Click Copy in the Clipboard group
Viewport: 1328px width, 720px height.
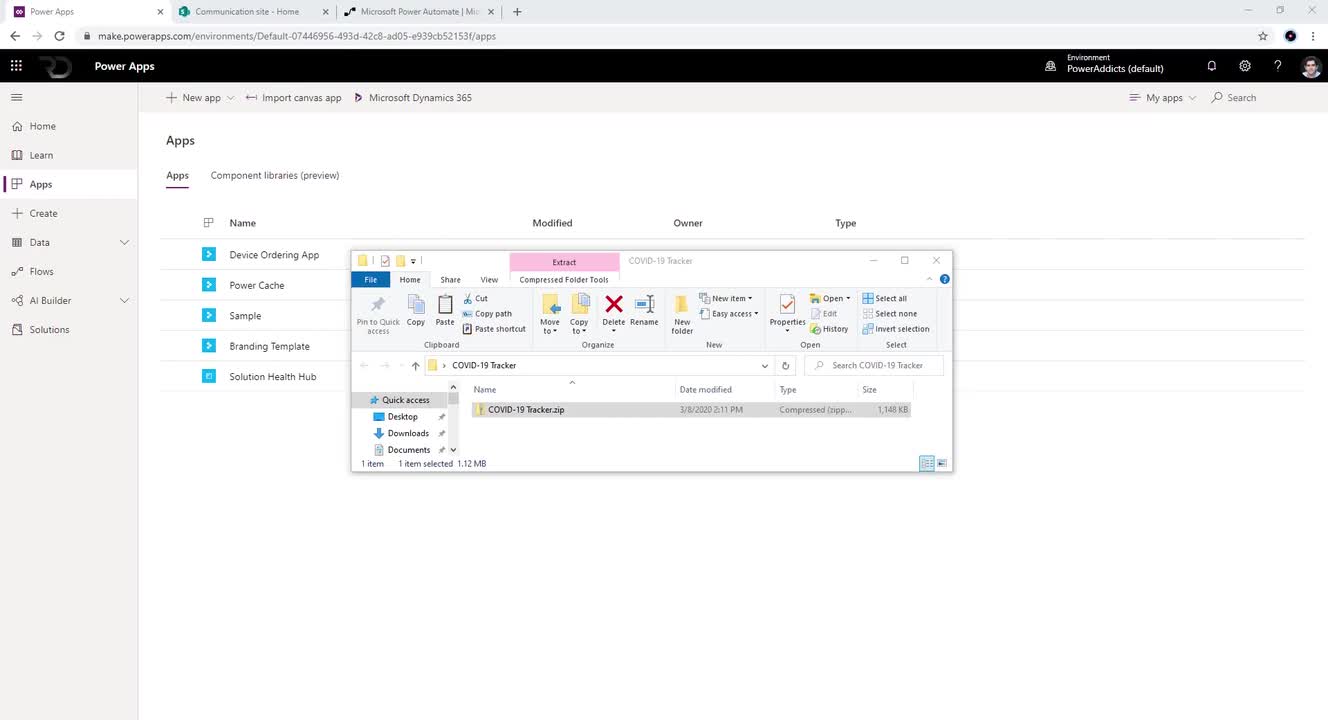pyautogui.click(x=416, y=310)
